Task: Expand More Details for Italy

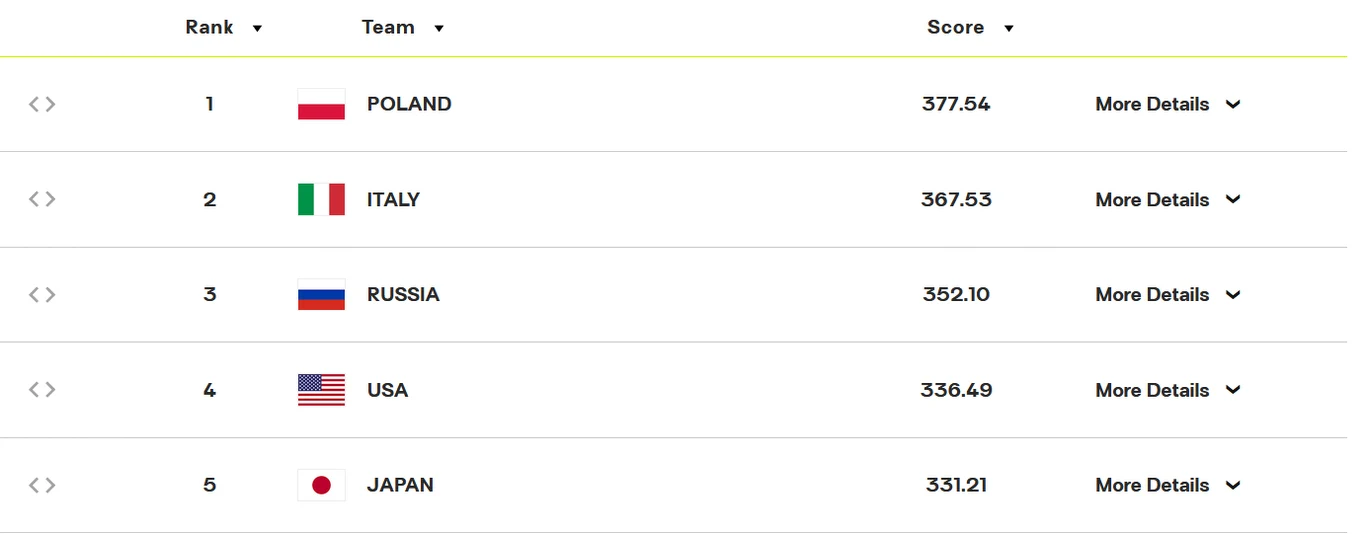Action: [1168, 199]
